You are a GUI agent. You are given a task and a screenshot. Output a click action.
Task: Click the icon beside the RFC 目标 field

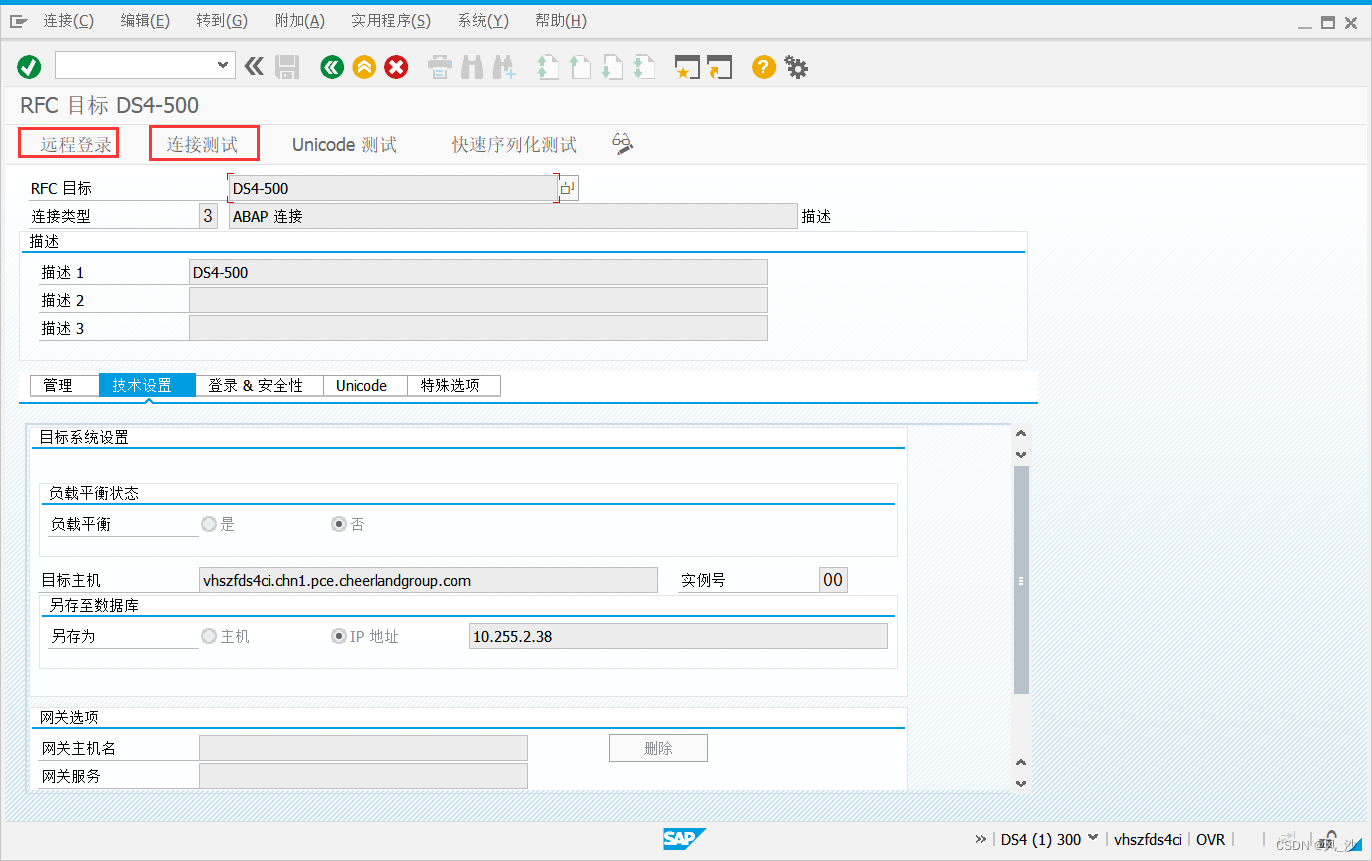click(569, 188)
